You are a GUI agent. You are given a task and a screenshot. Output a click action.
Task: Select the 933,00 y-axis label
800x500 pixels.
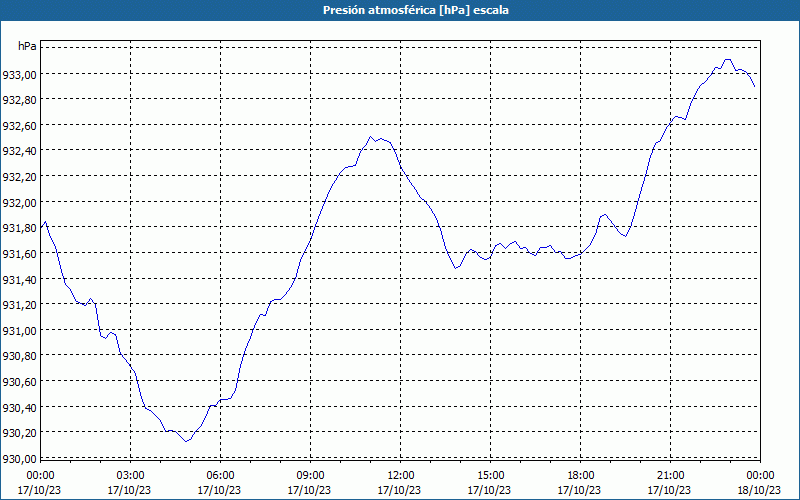click(19, 75)
